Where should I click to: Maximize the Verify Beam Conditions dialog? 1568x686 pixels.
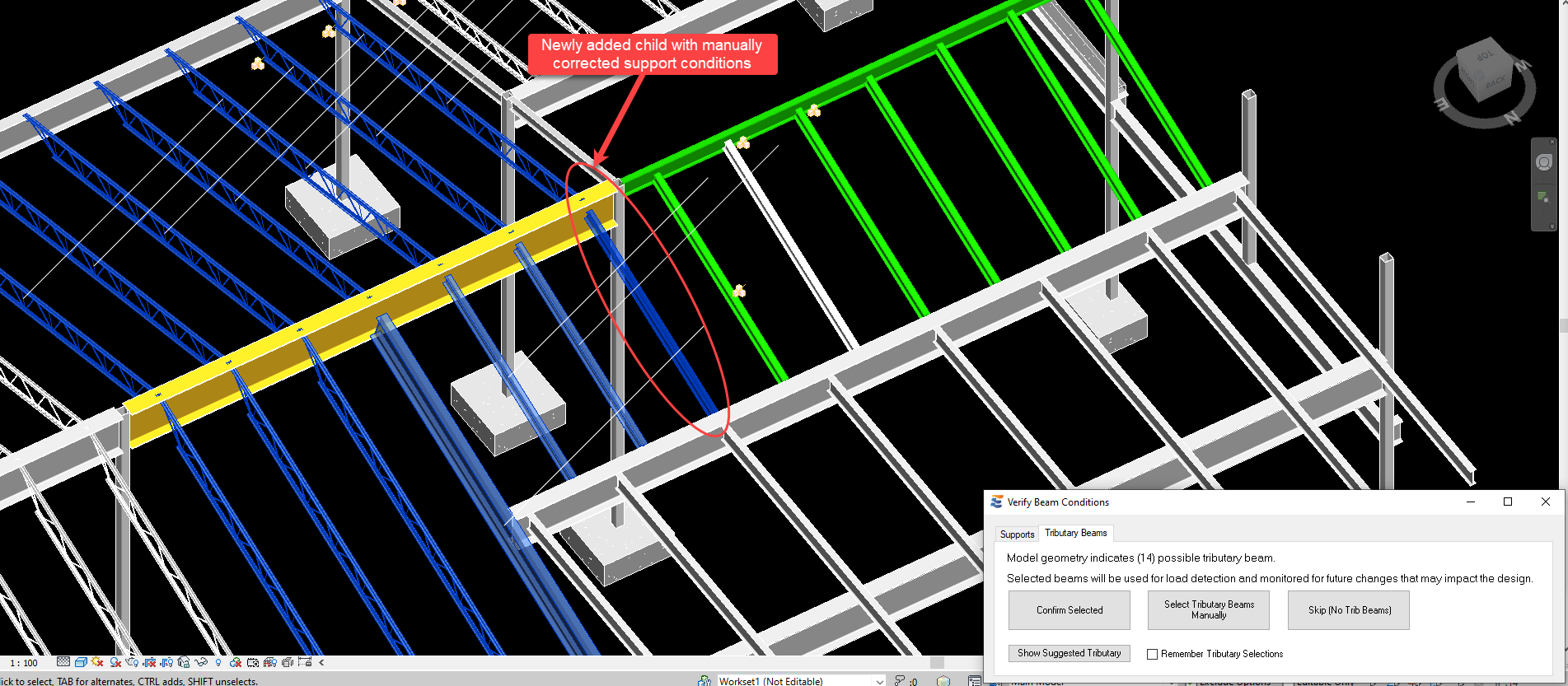[1508, 502]
